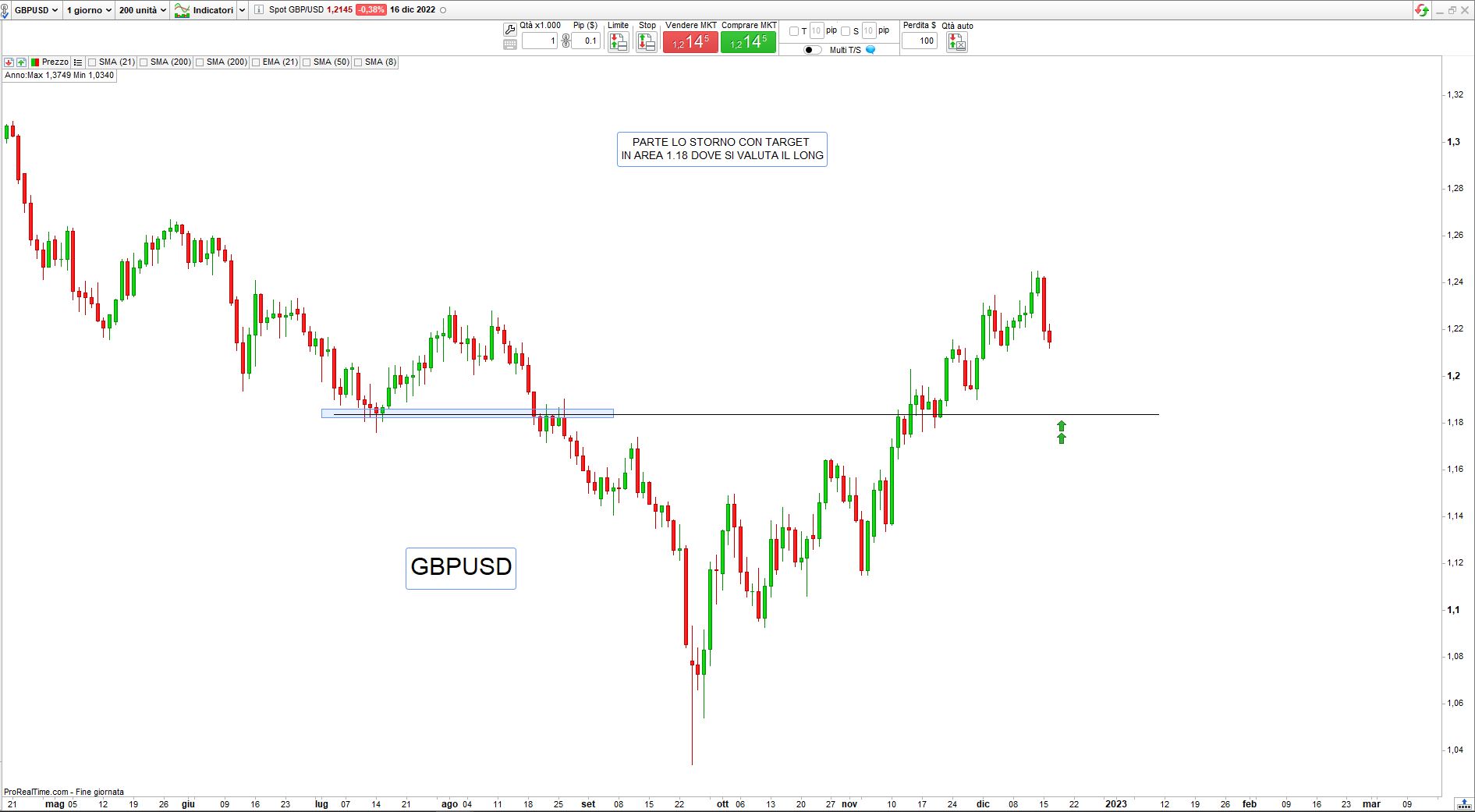Restore the chart window size
Viewport: 1475px width, 812px height.
click(1452, 10)
